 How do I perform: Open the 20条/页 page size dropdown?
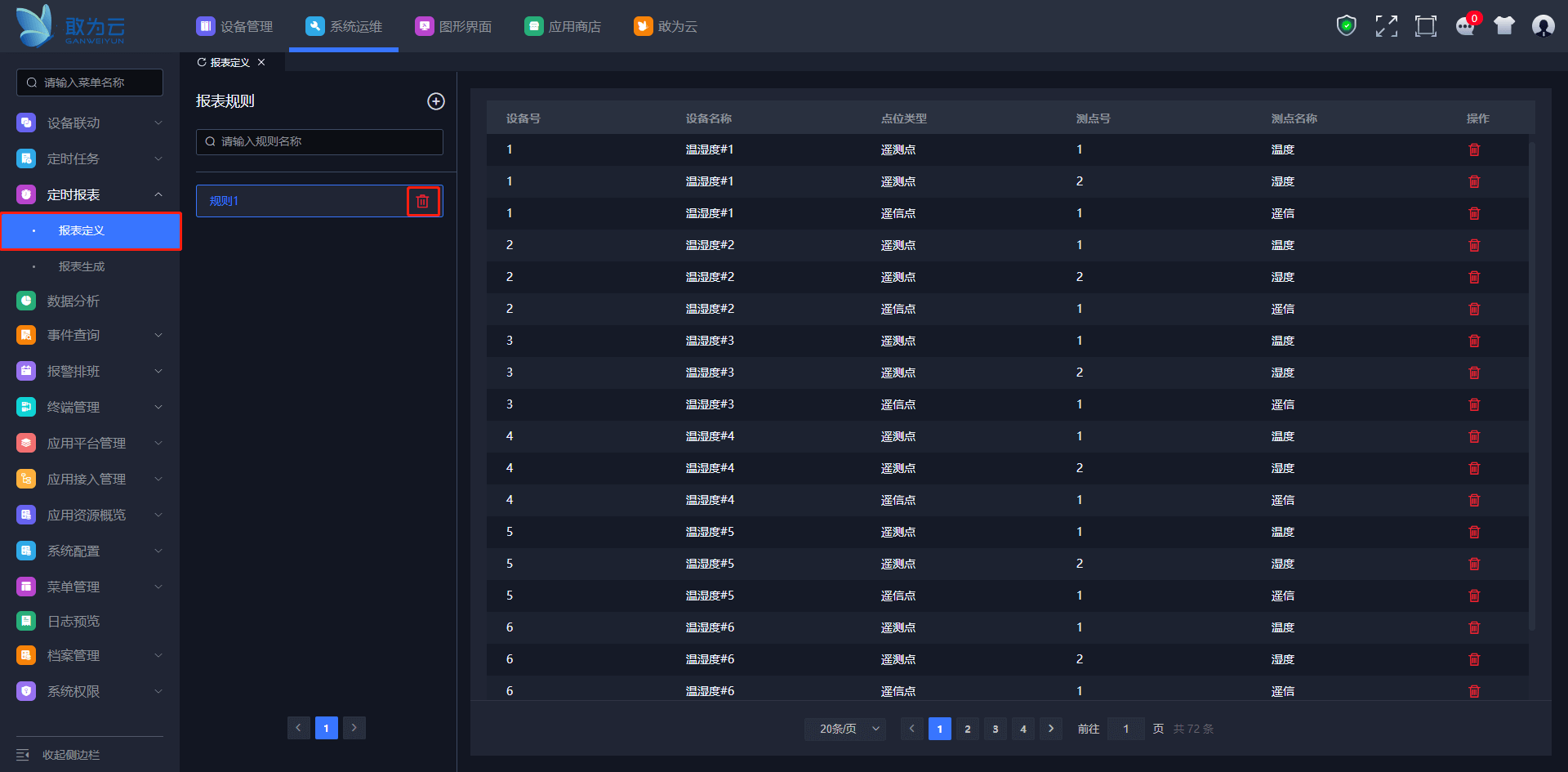pyautogui.click(x=844, y=729)
